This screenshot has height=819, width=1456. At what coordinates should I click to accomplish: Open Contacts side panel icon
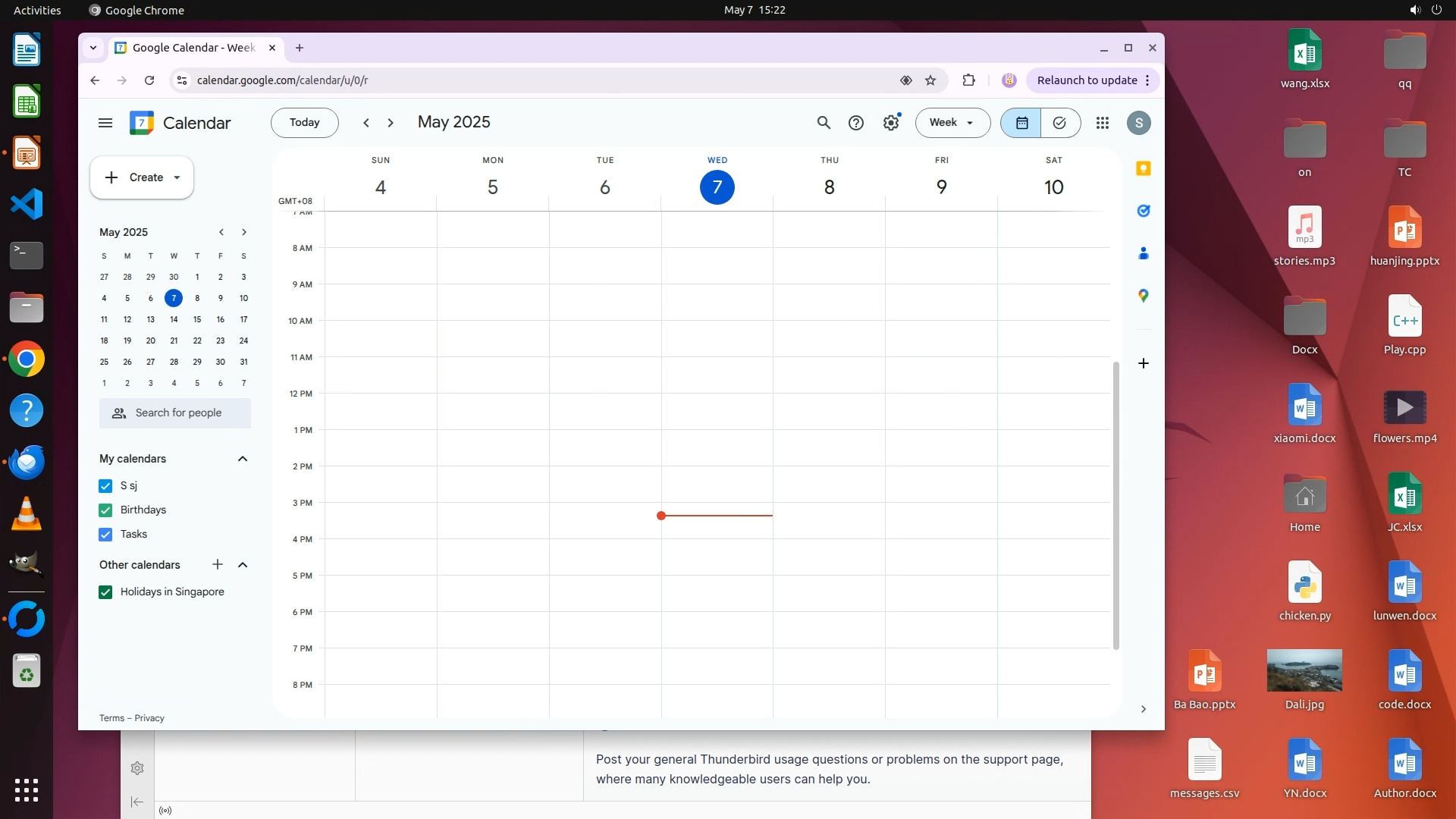tap(1144, 253)
